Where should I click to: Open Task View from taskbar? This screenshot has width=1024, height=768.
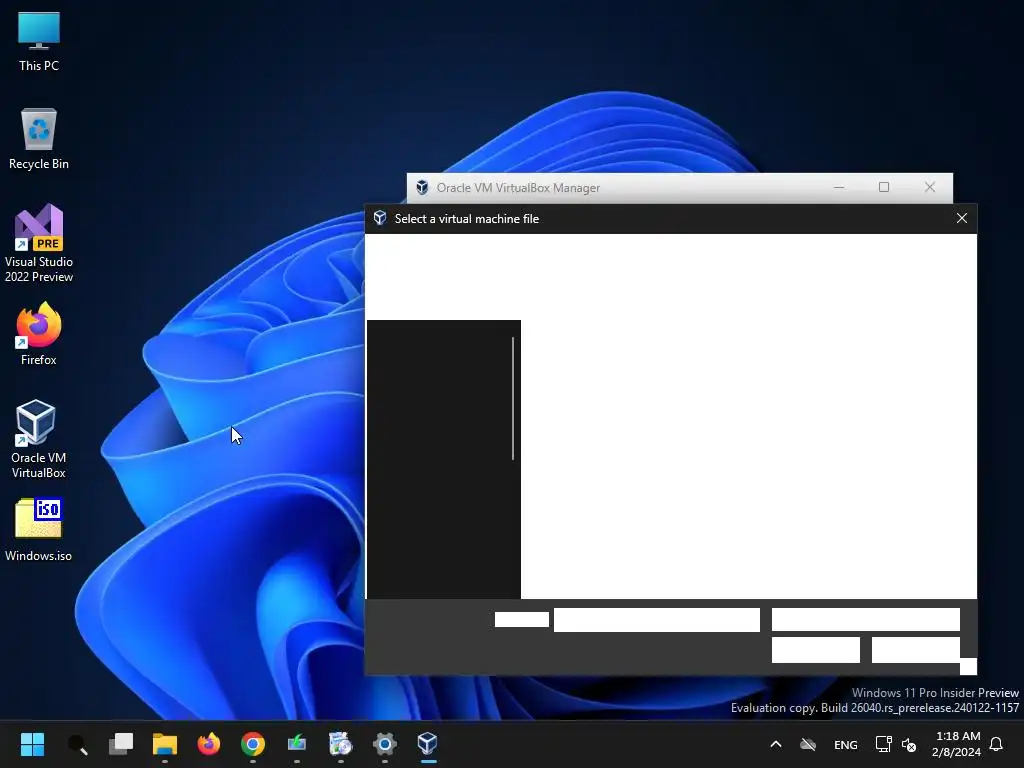(121, 744)
